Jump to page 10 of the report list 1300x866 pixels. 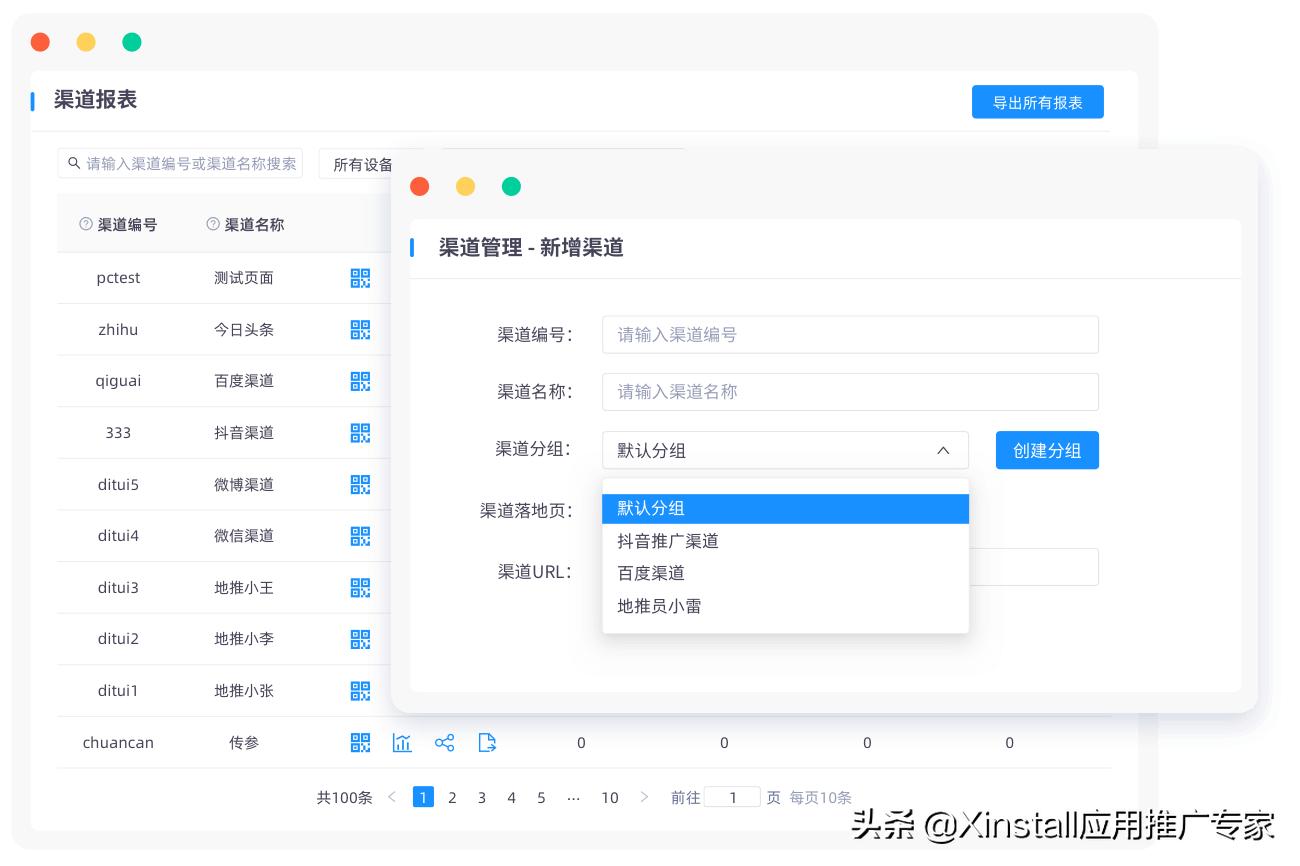pos(610,797)
